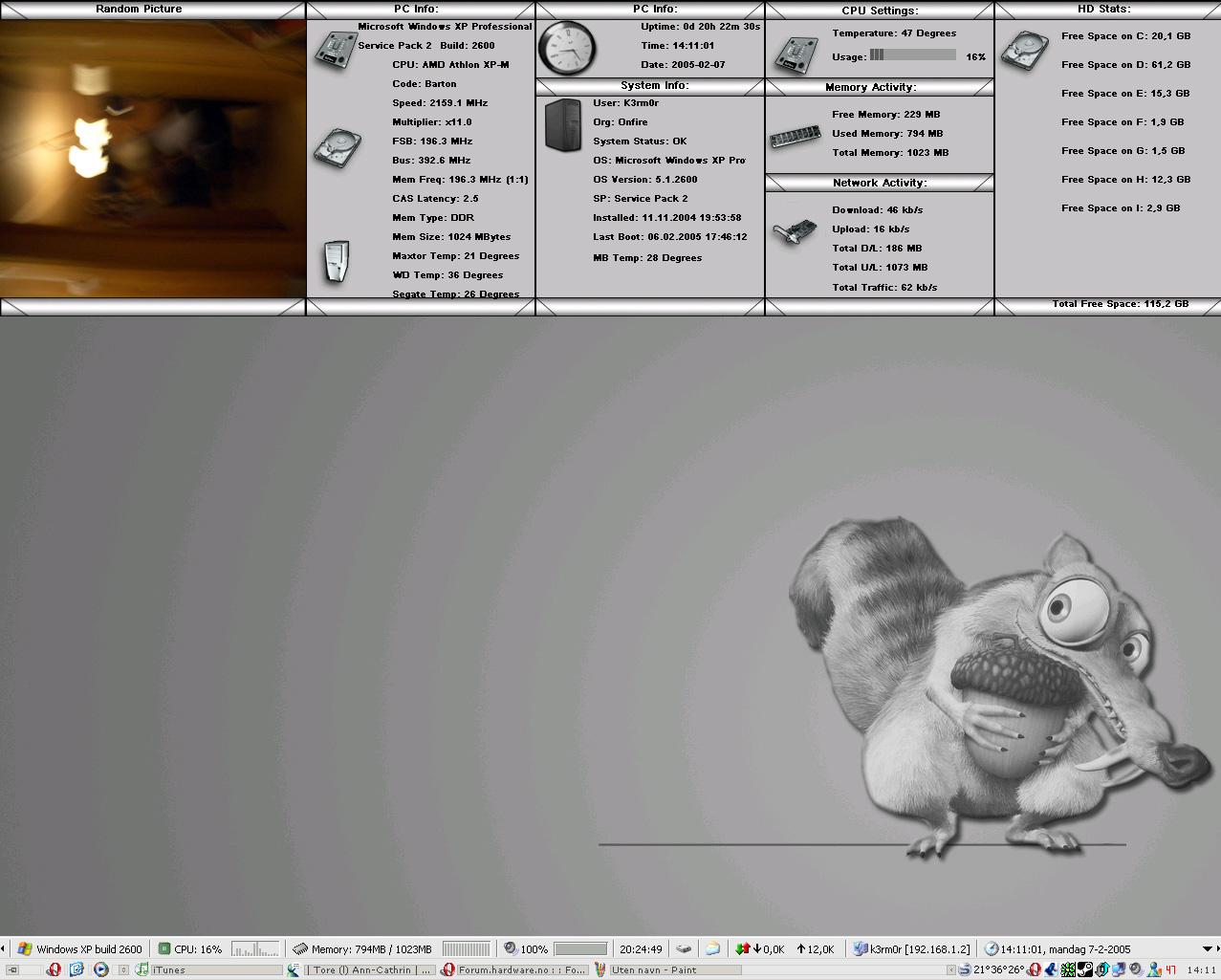Viewport: 1221px width, 980px height.
Task: Click the clock icon beside date in toolbar
Action: (992, 949)
